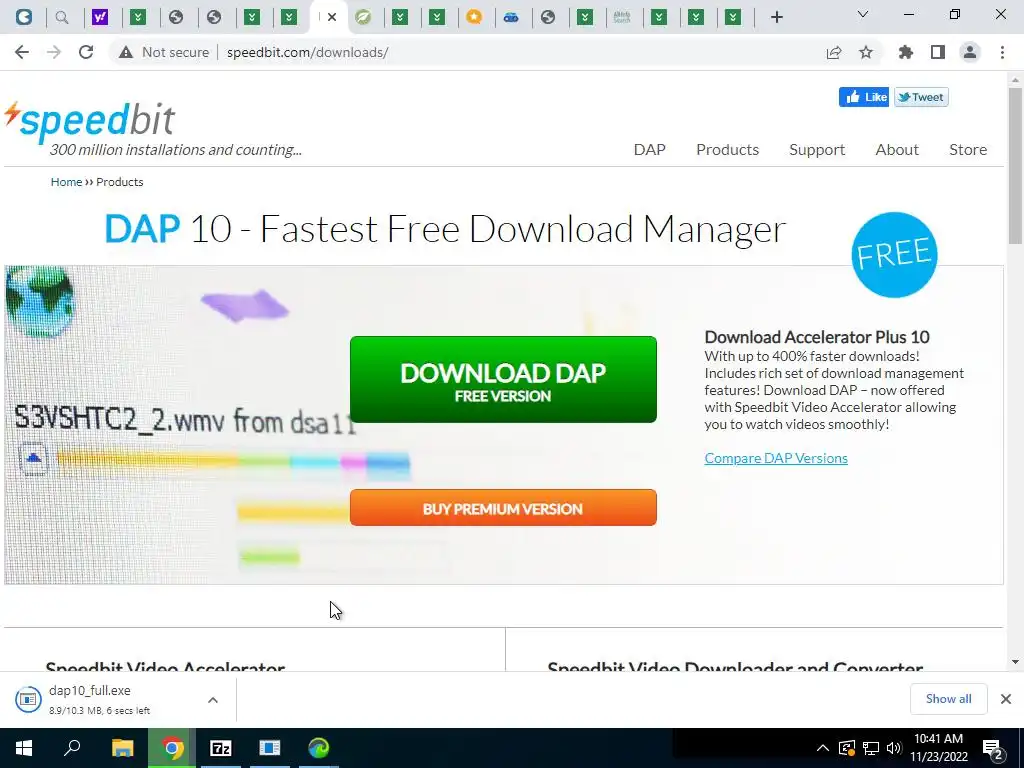The height and width of the screenshot is (768, 1024).
Task: Switch to the orange star icon tab
Action: (474, 17)
